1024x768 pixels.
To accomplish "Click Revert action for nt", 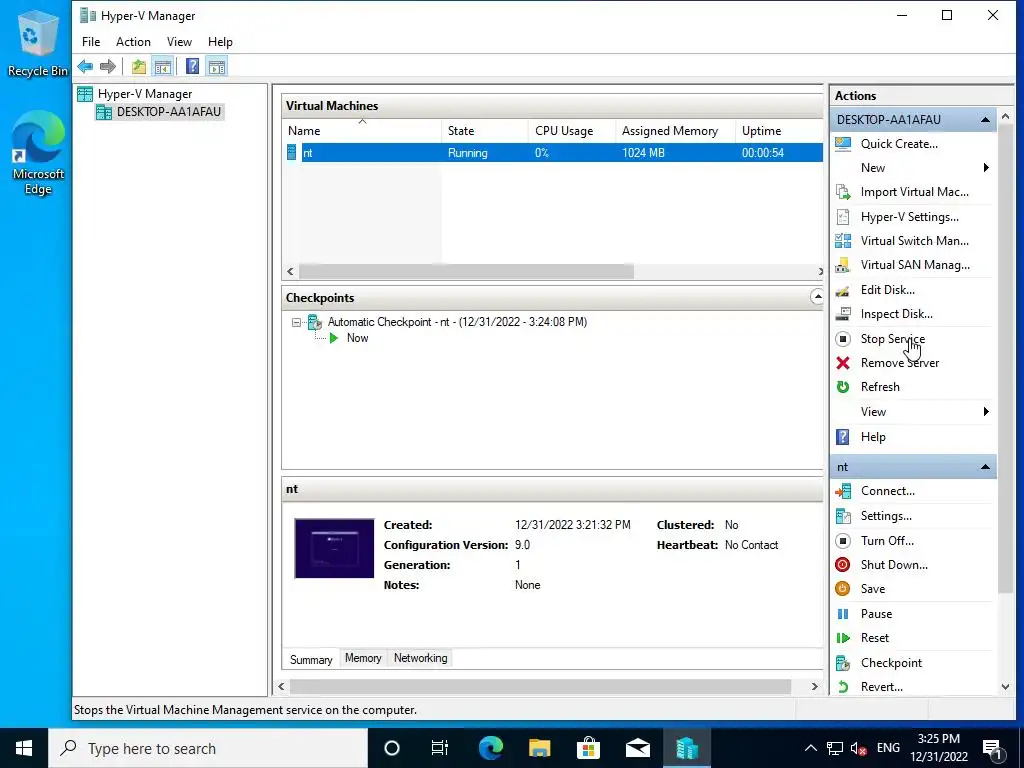I will tap(882, 687).
